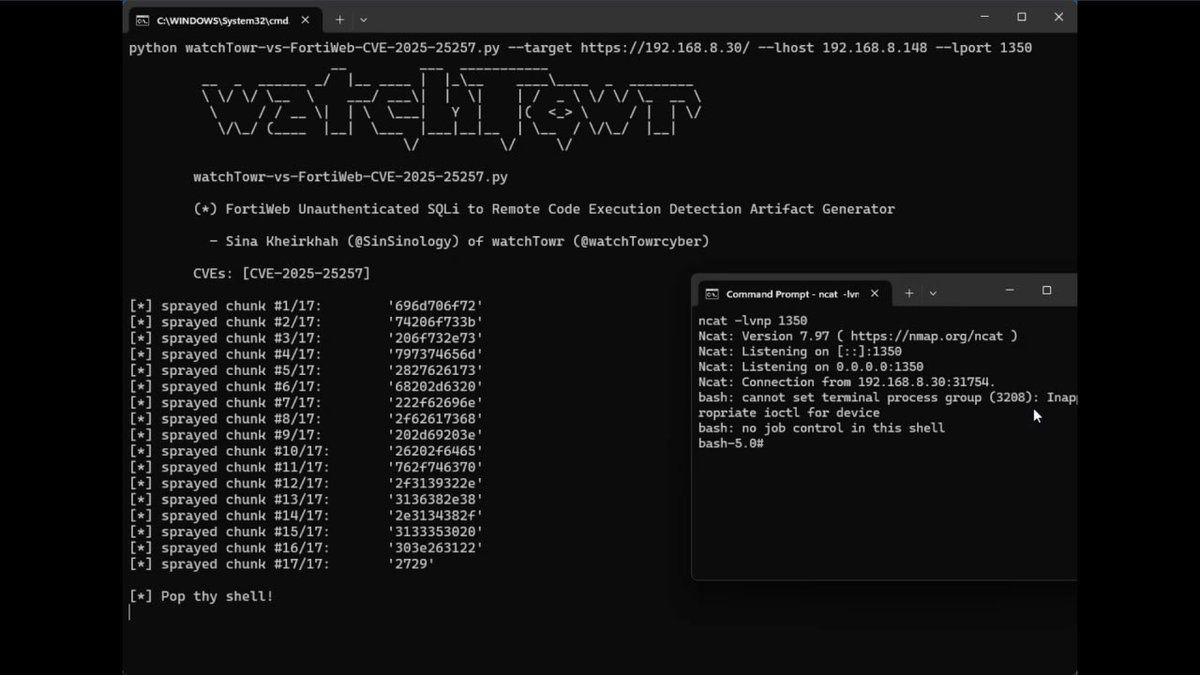Click sprayed chunk #2/17 line
The height and width of the screenshot is (675, 1200).
[x=306, y=322]
